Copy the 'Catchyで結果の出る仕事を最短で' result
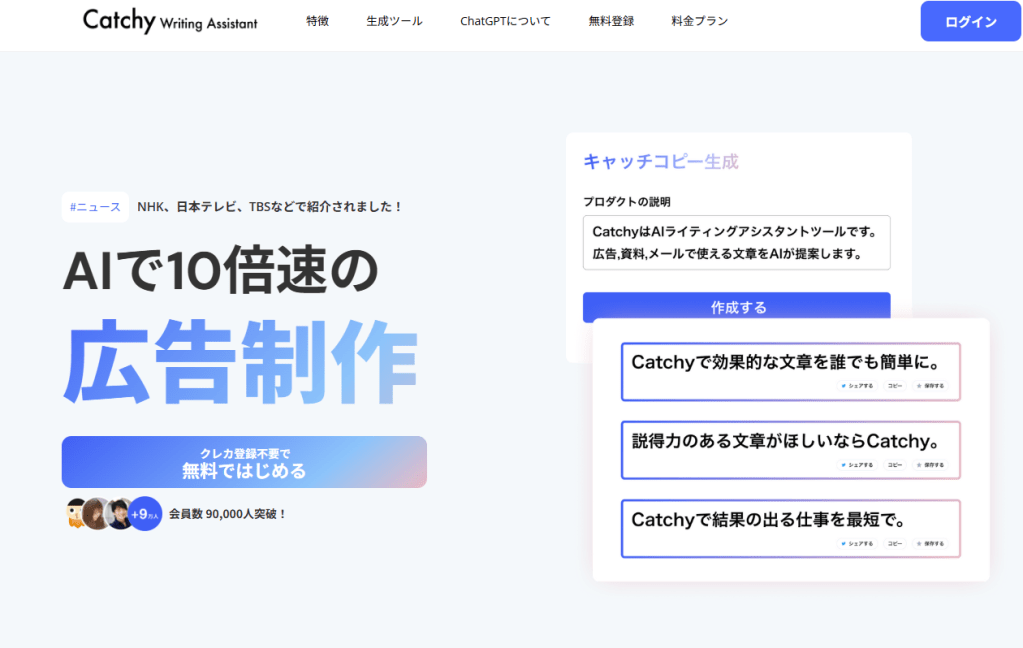Viewport: 1023px width, 648px height. pyautogui.click(x=894, y=544)
